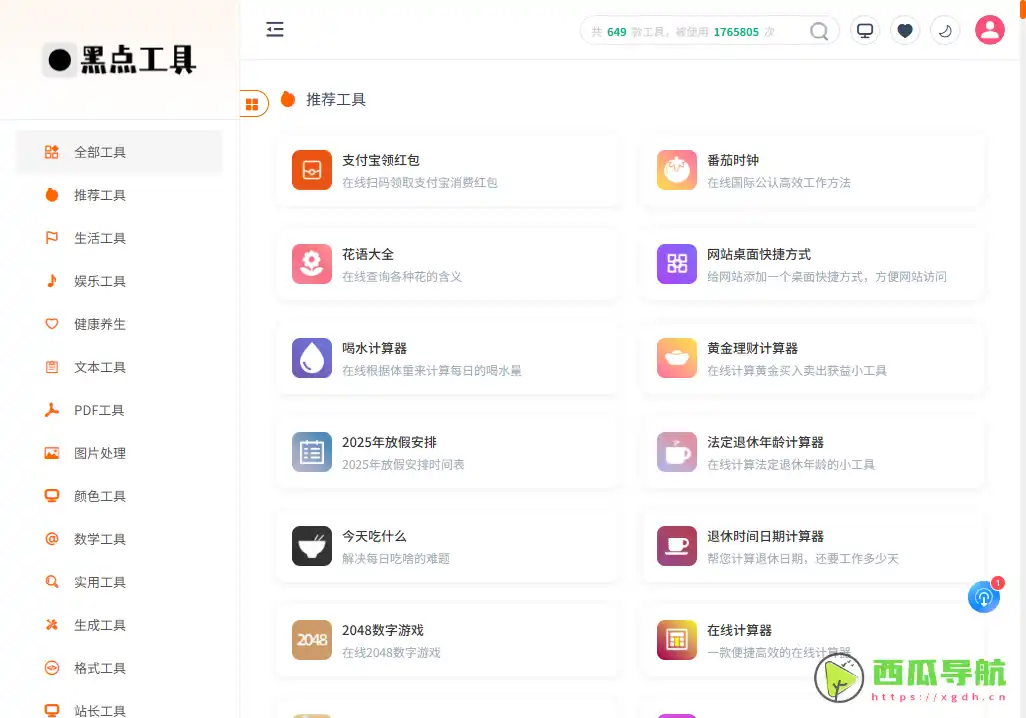Open the 支付宝领红包 title link
Screen dimensions: 1026x718
[x=381, y=160]
